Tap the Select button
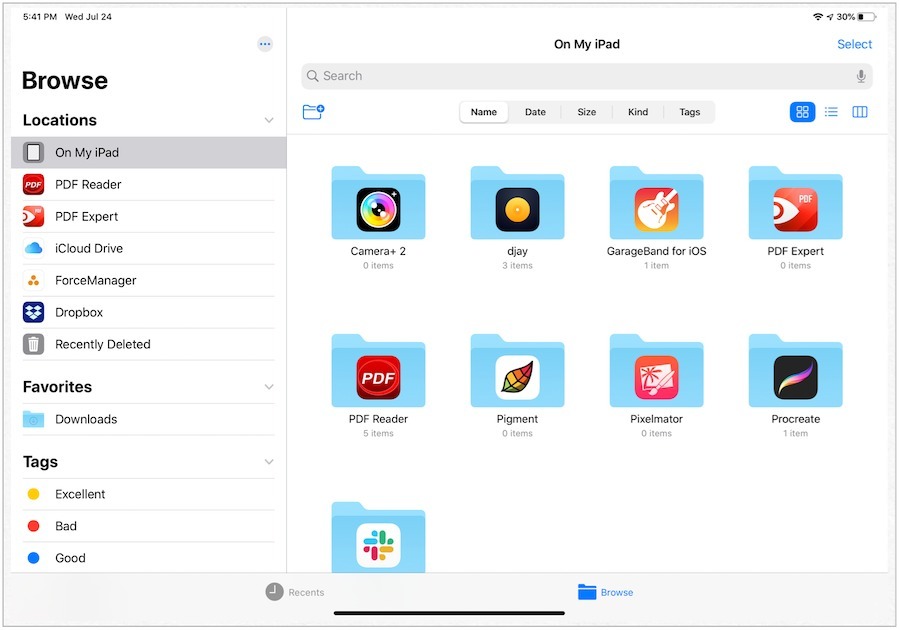Screen dimensions: 900x630 coord(854,44)
